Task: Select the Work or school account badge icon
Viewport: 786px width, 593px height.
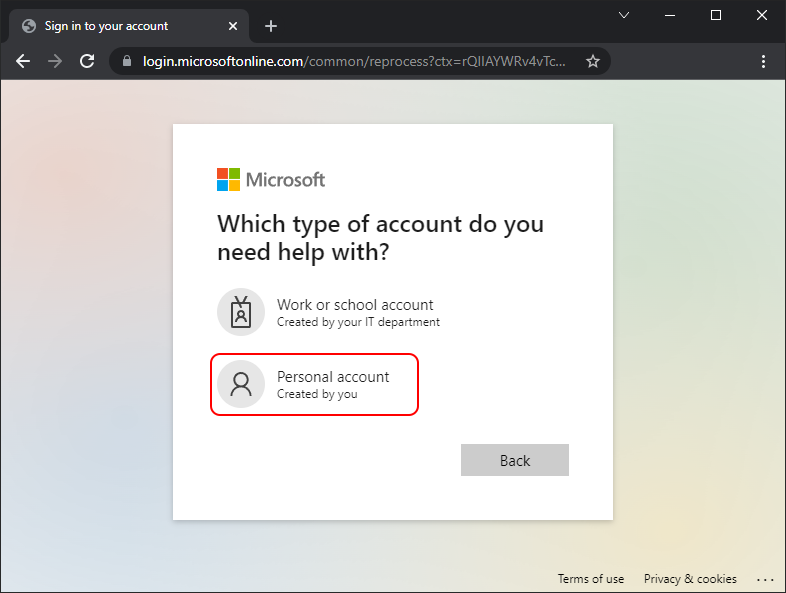Action: tap(240, 312)
